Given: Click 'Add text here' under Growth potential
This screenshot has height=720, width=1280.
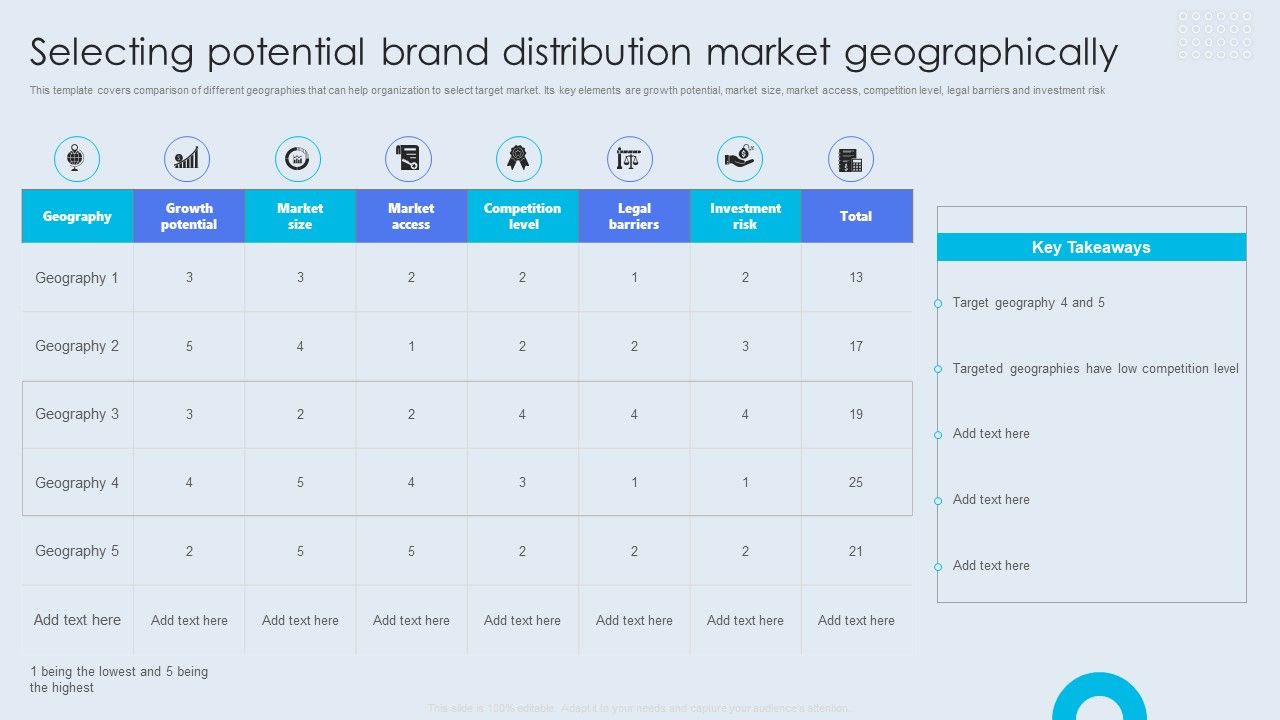Looking at the screenshot, I should pos(189,620).
